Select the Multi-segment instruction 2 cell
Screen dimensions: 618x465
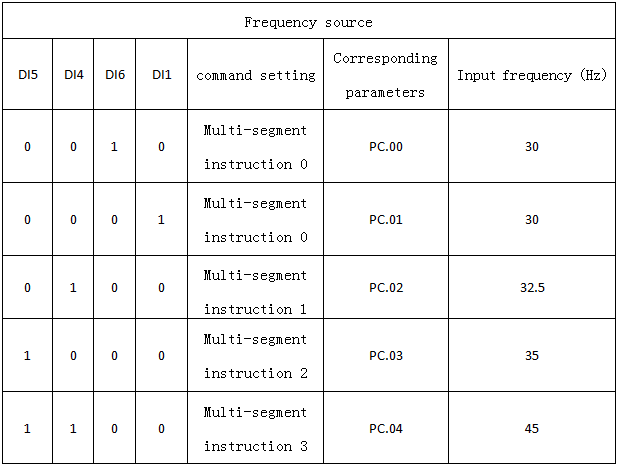point(255,356)
